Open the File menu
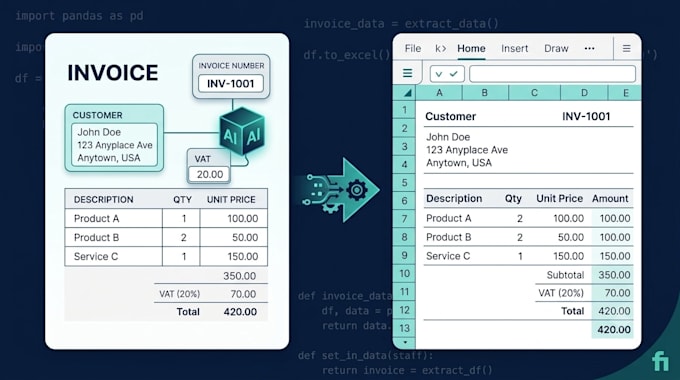680x380 pixels. pos(412,48)
